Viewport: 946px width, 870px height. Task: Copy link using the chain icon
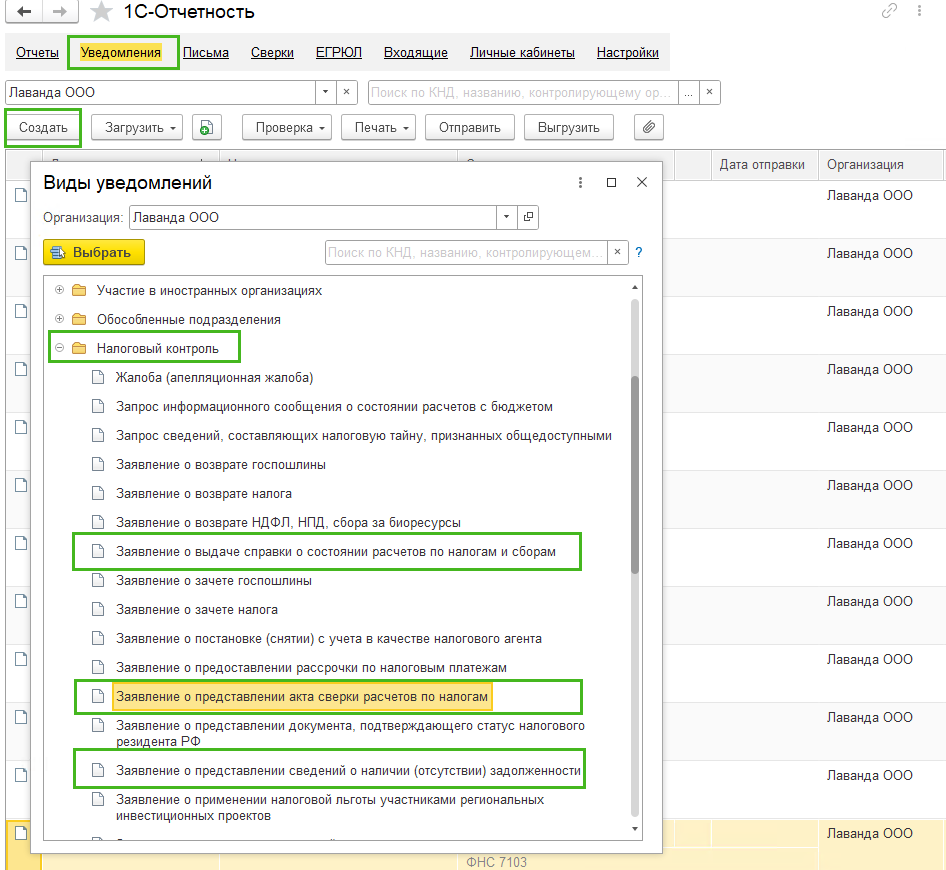point(889,11)
